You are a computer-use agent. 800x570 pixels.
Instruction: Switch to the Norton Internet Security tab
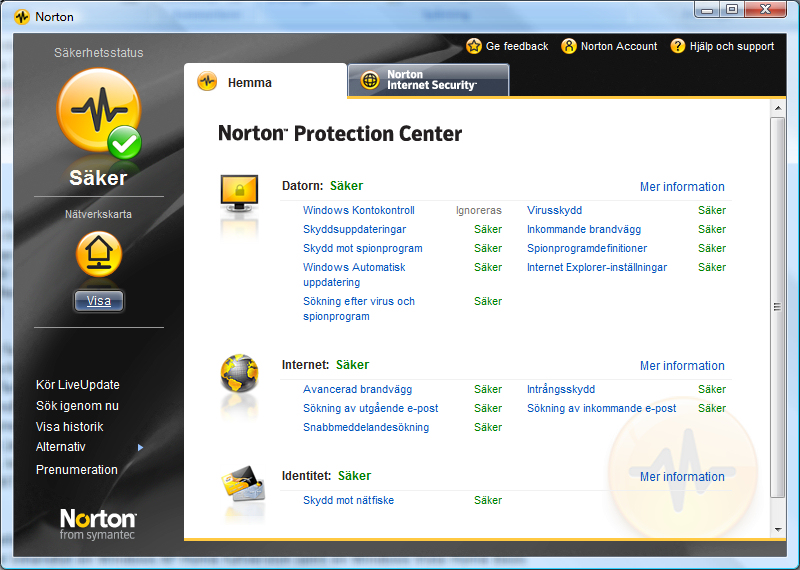click(429, 80)
